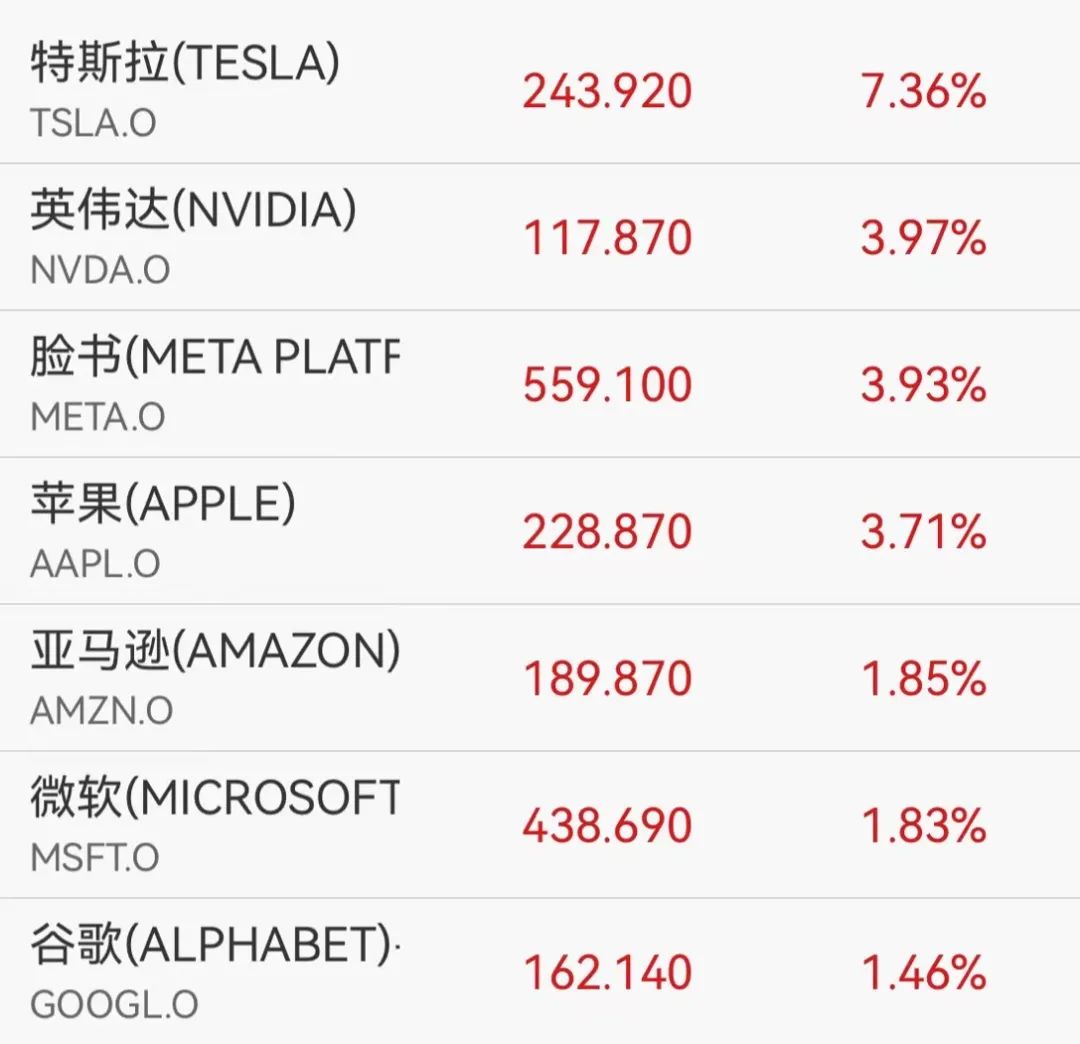Open the Tesla (TESLA) stock row
The height and width of the screenshot is (1044, 1080).
[x=185, y=65]
